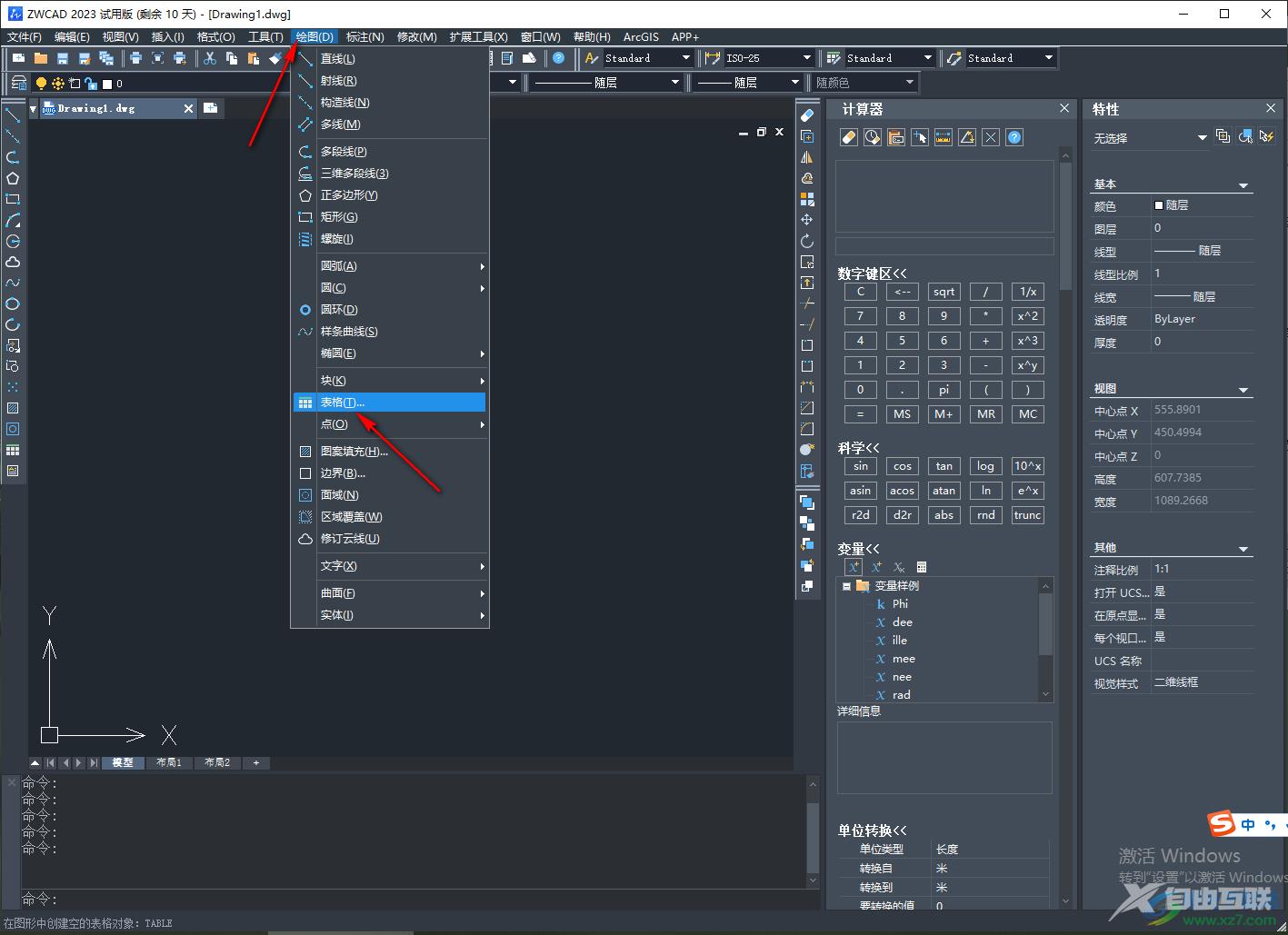Click the toolbar Help question mark icon
This screenshot has width=1288, height=935.
click(558, 58)
